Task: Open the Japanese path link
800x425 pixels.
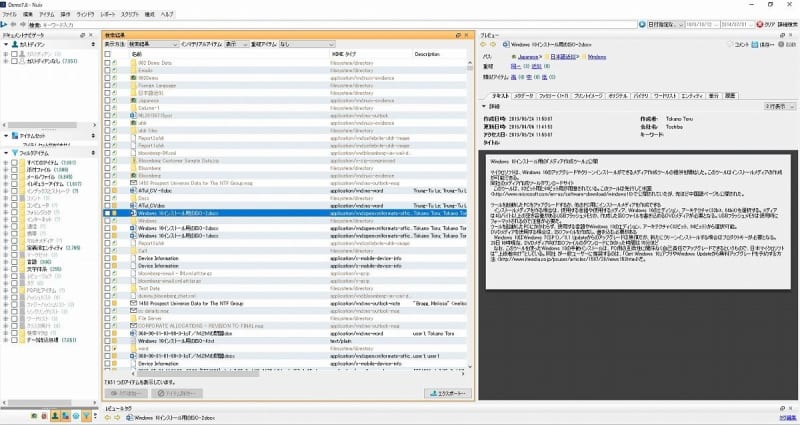Action: coord(528,57)
